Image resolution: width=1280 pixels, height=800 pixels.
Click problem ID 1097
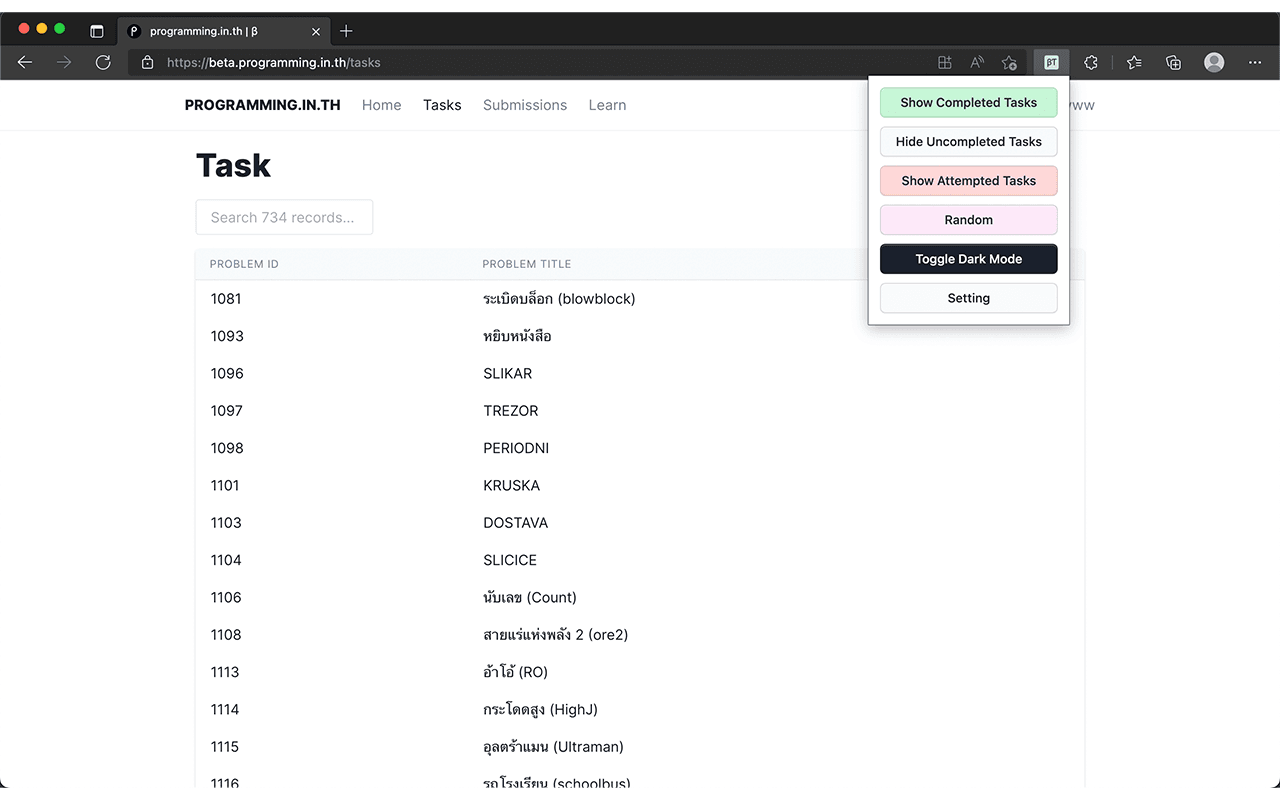pyautogui.click(x=227, y=411)
